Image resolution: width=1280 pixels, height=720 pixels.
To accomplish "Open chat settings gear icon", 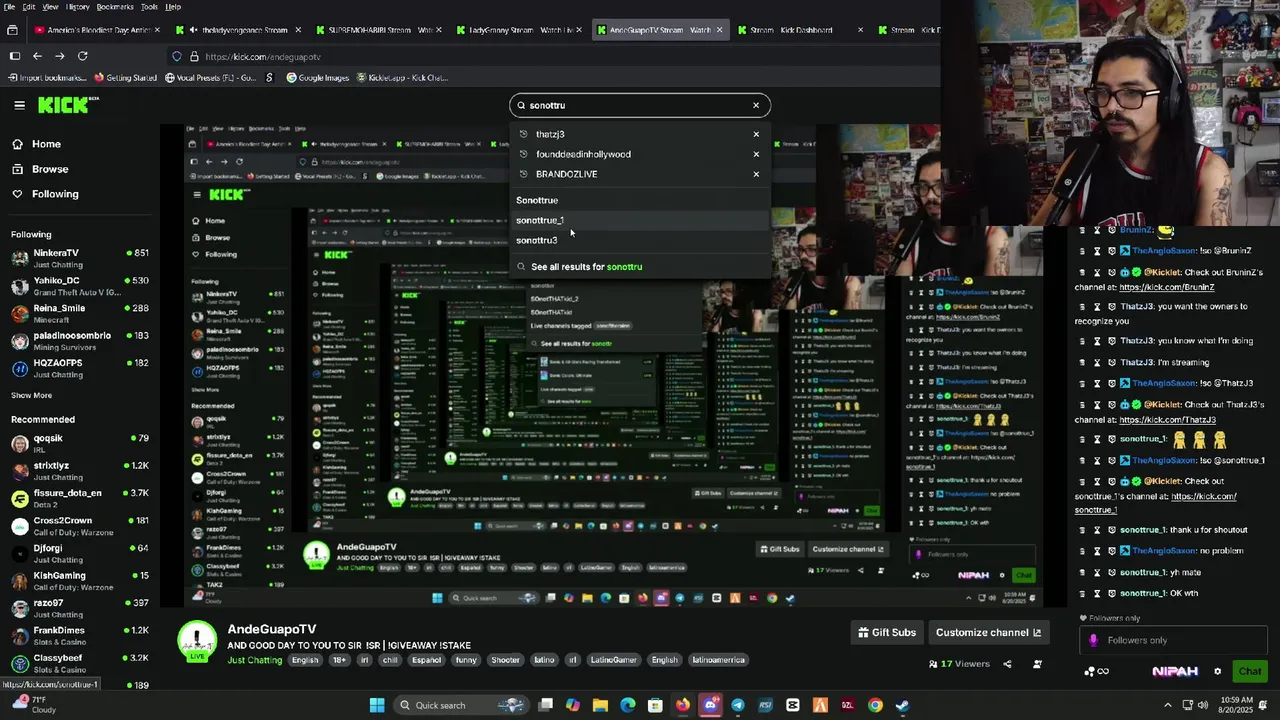I will (x=1217, y=671).
